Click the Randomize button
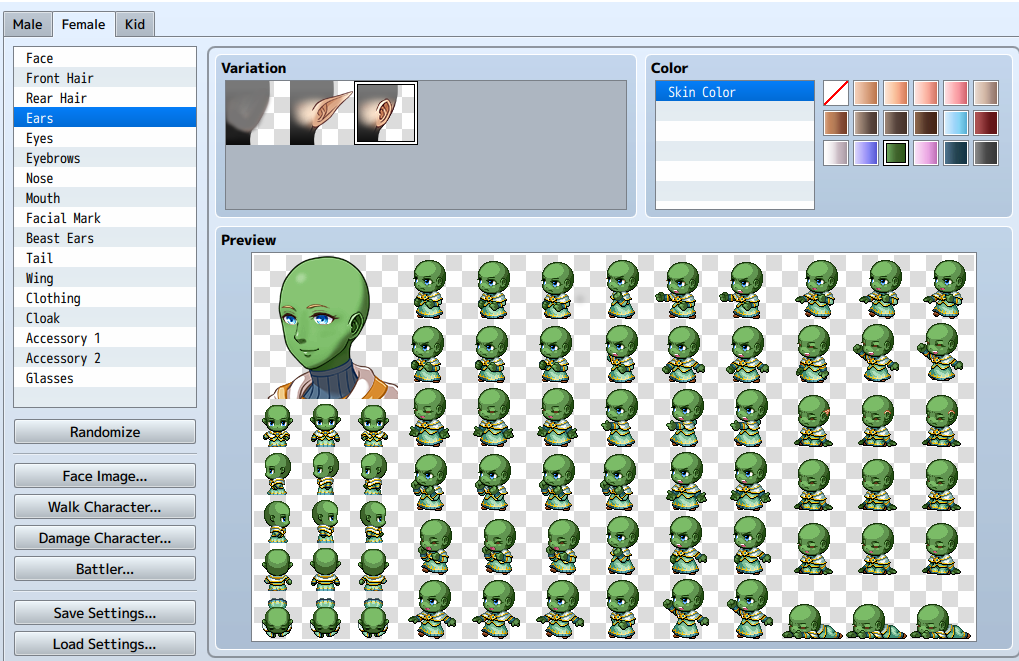 105,432
